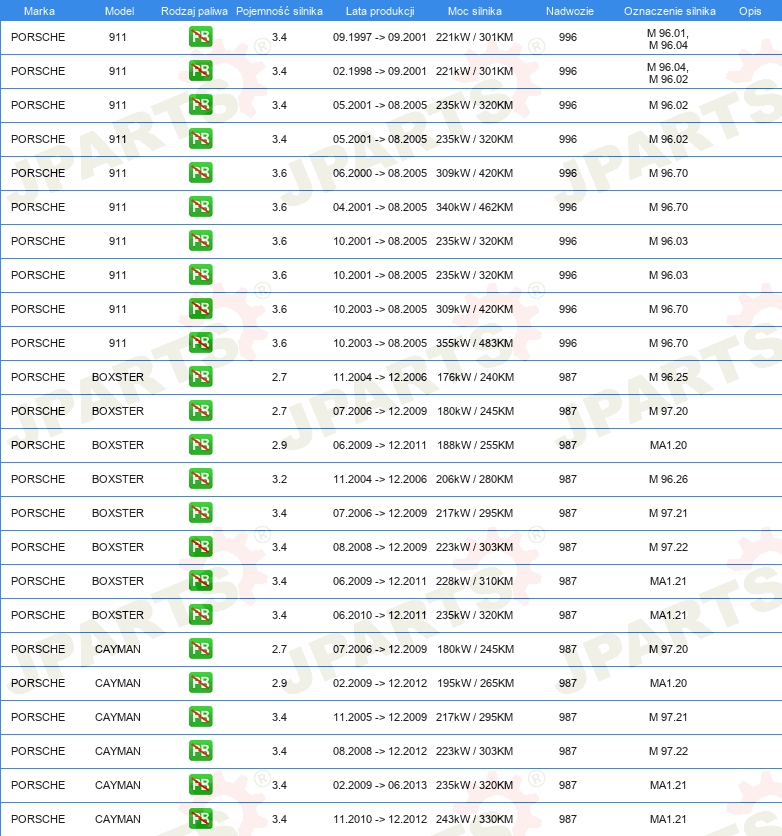Select 'CAYMAN' model cell in 2.7 row
Screen dimensions: 782x836
(x=118, y=649)
